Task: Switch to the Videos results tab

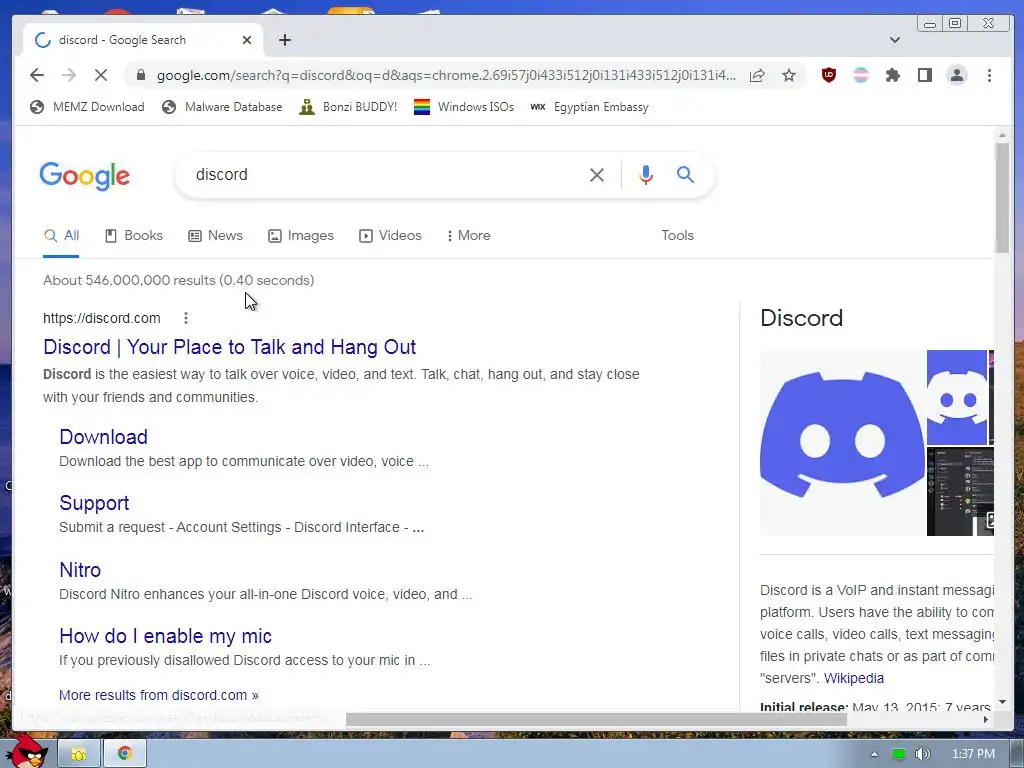Action: point(391,235)
